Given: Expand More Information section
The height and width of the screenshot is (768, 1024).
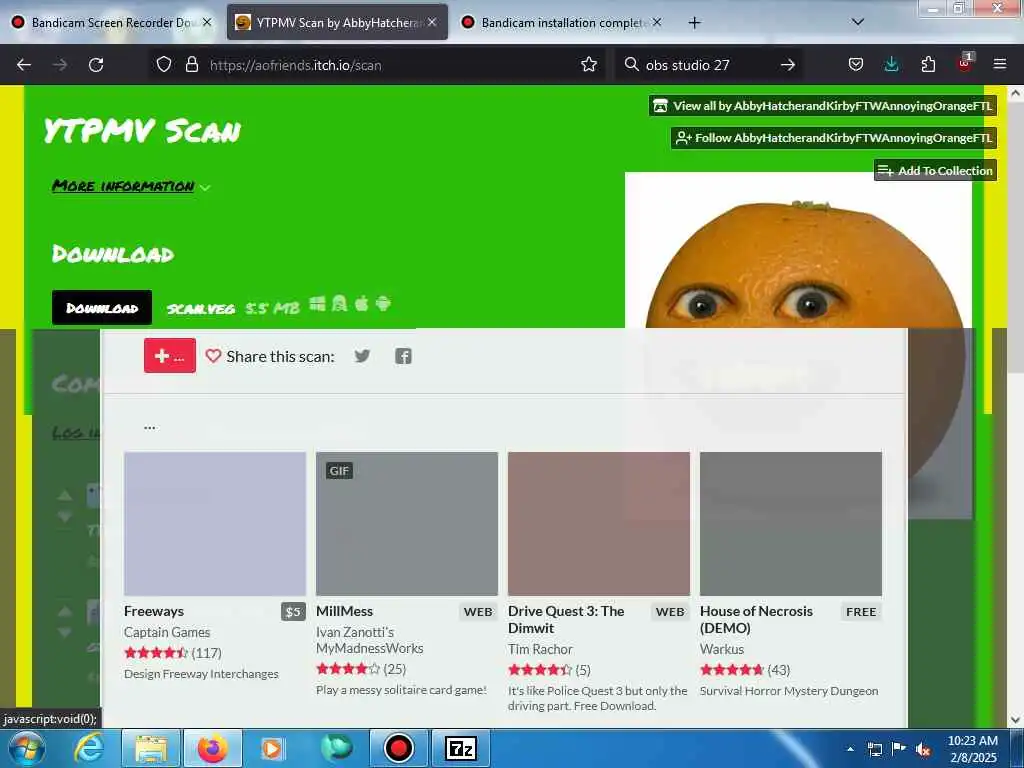Looking at the screenshot, I should pos(131,186).
